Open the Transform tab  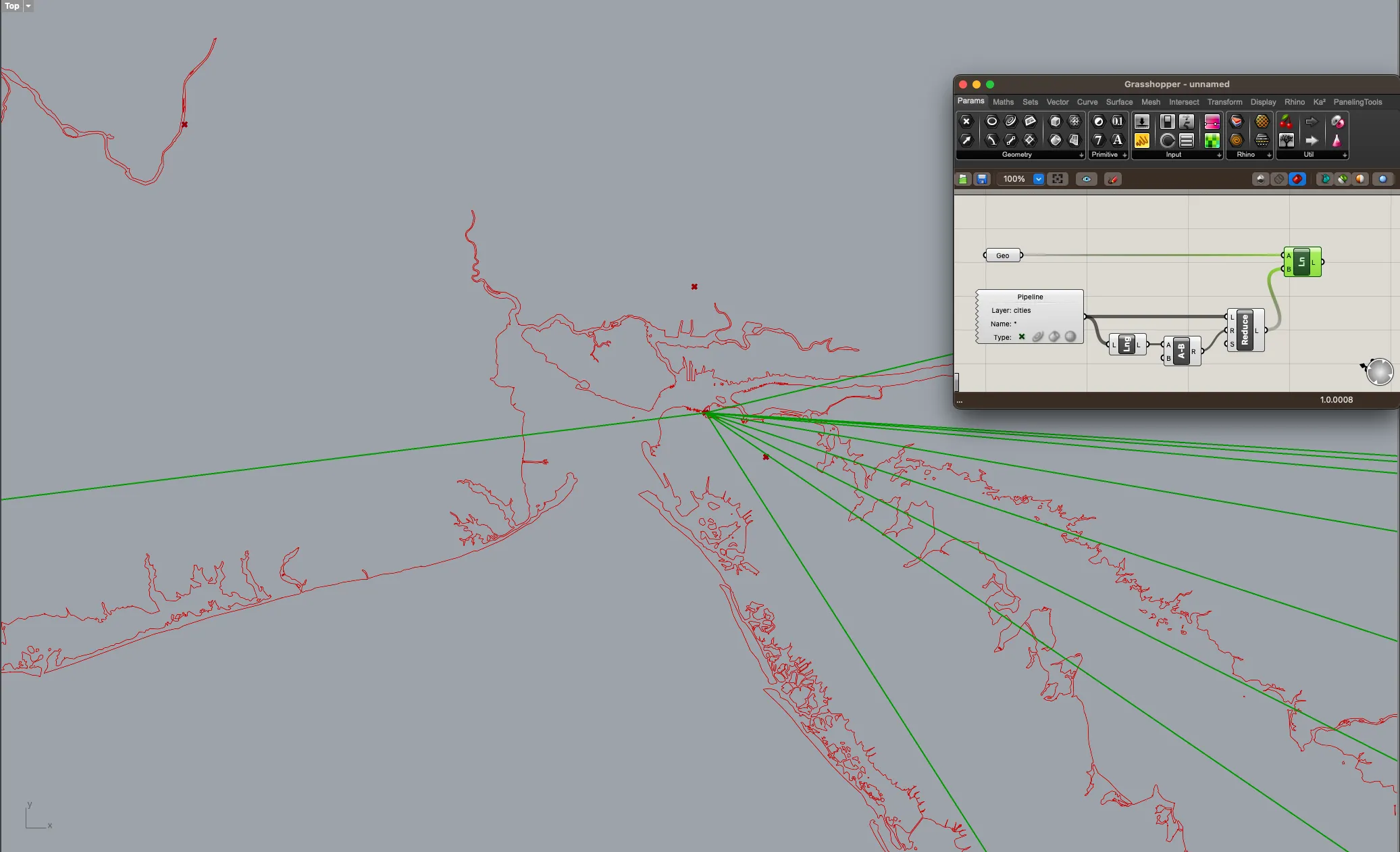1224,102
